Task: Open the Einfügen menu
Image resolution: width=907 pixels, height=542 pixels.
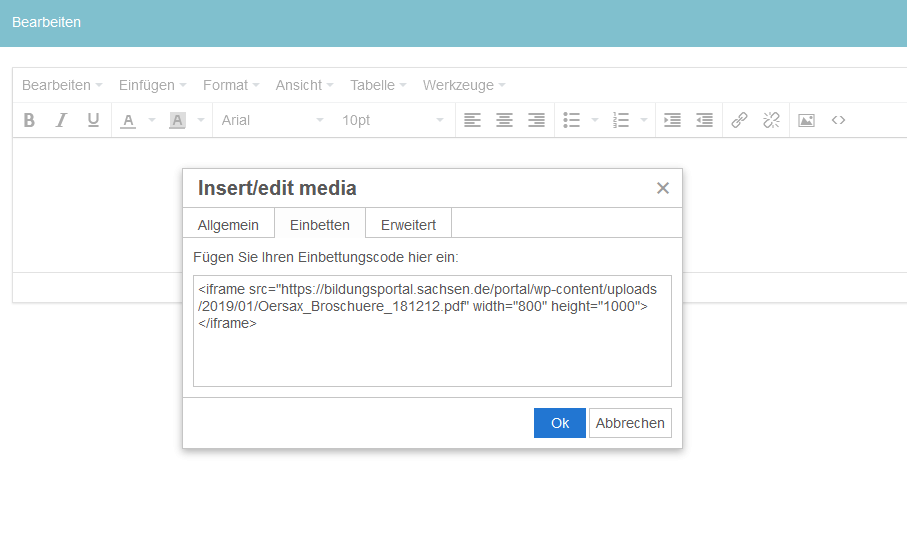Action: [146, 85]
